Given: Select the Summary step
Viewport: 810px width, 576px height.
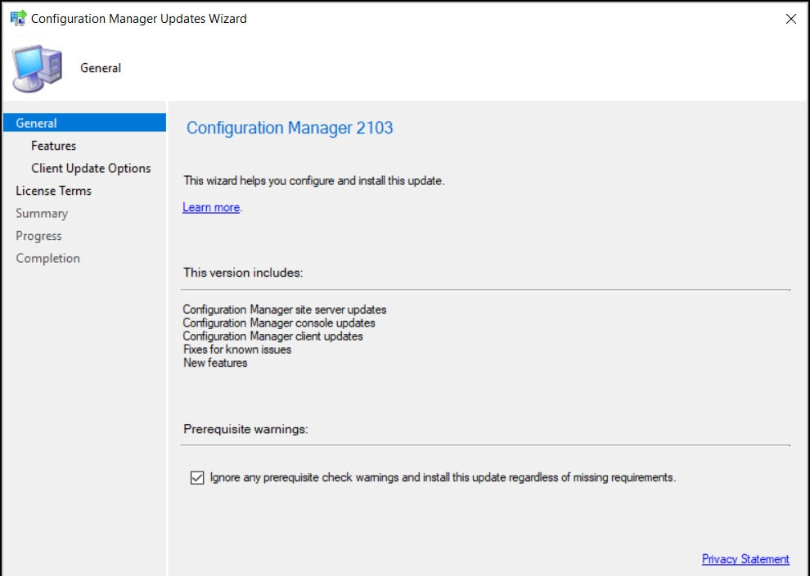Looking at the screenshot, I should click(x=42, y=213).
